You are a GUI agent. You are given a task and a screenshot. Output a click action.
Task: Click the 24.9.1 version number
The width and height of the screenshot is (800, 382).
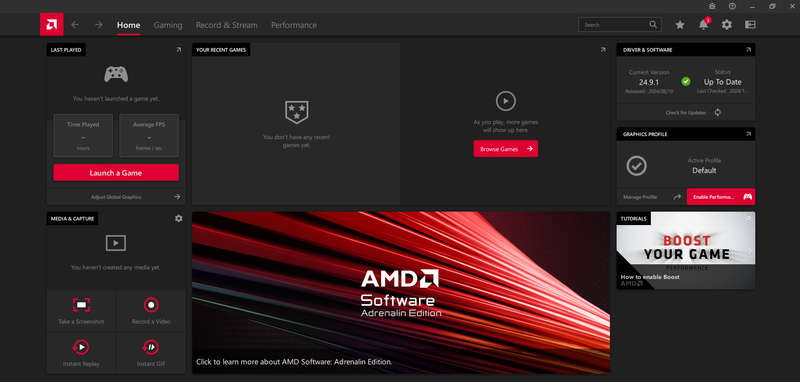[649, 82]
